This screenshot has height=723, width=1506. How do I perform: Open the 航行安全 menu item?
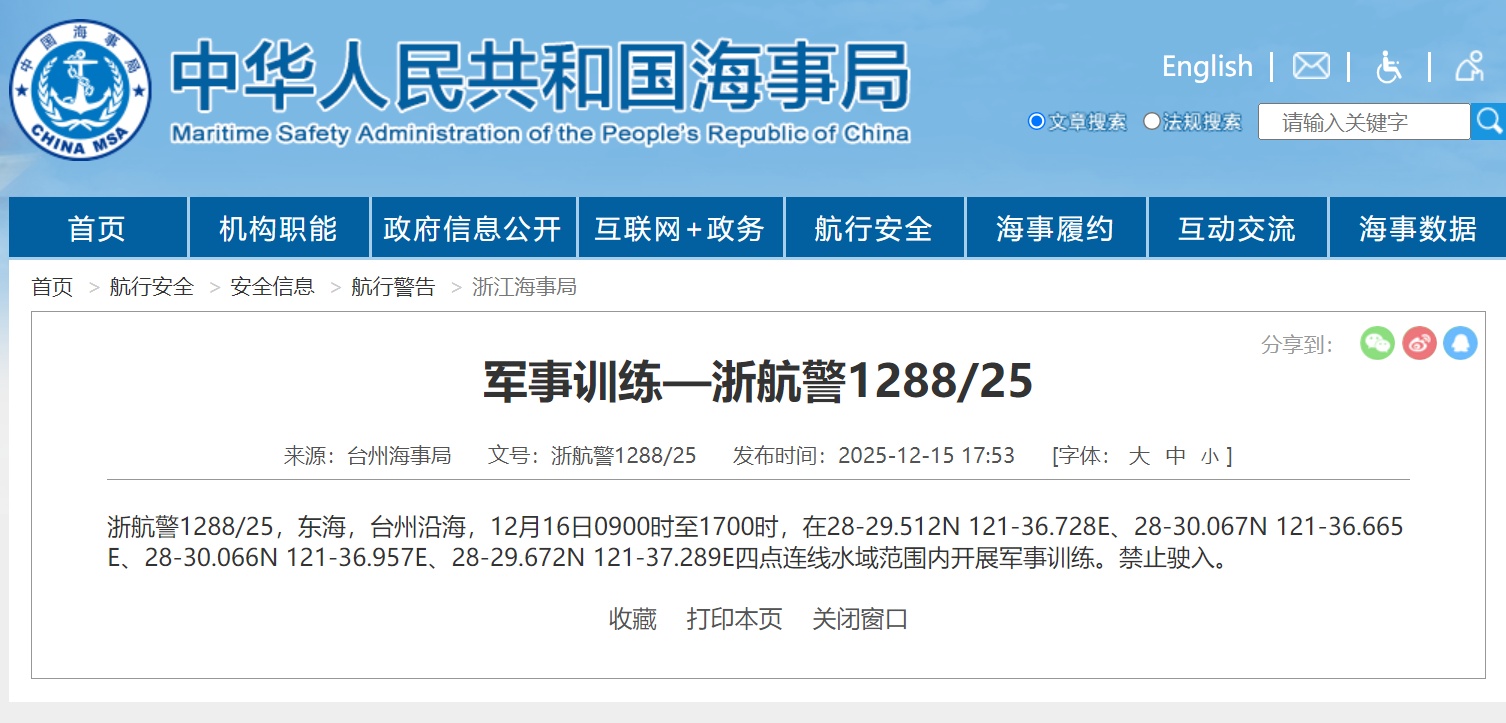pyautogui.click(x=874, y=228)
